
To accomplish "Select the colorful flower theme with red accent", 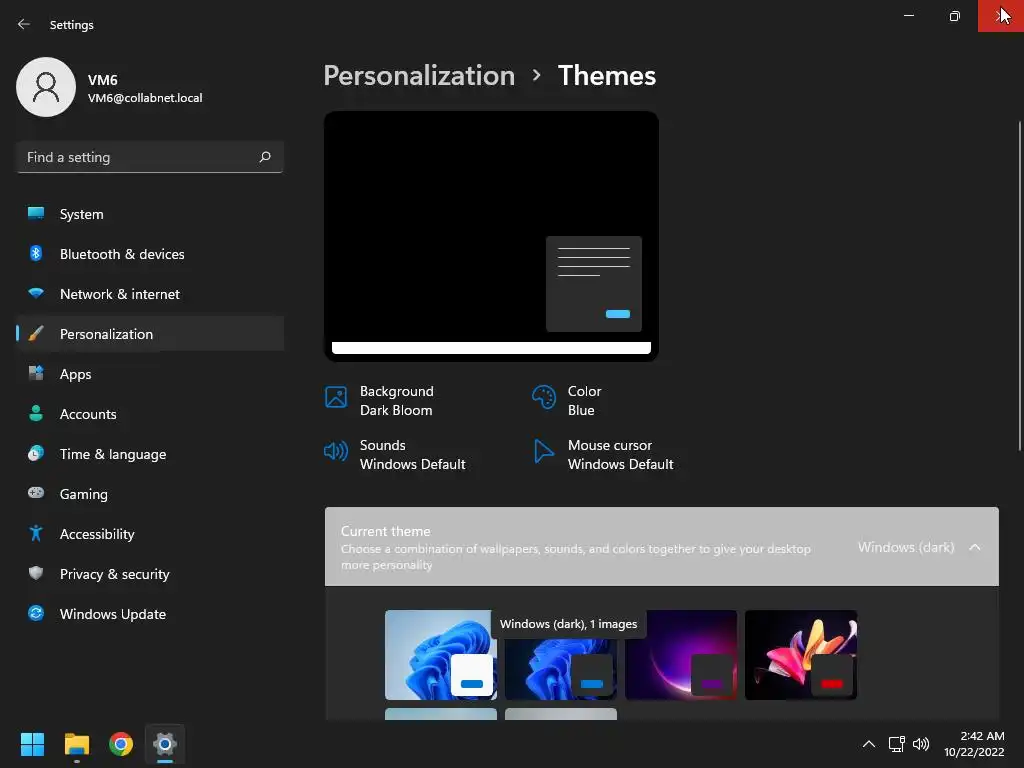I will coord(801,655).
